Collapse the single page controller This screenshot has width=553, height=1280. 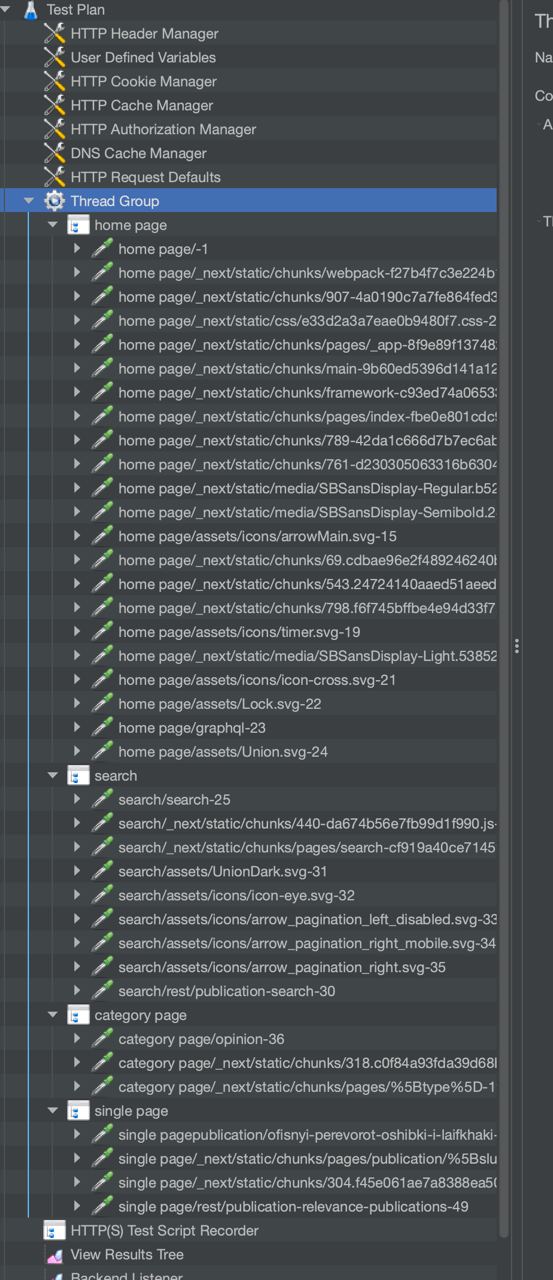(x=53, y=1111)
